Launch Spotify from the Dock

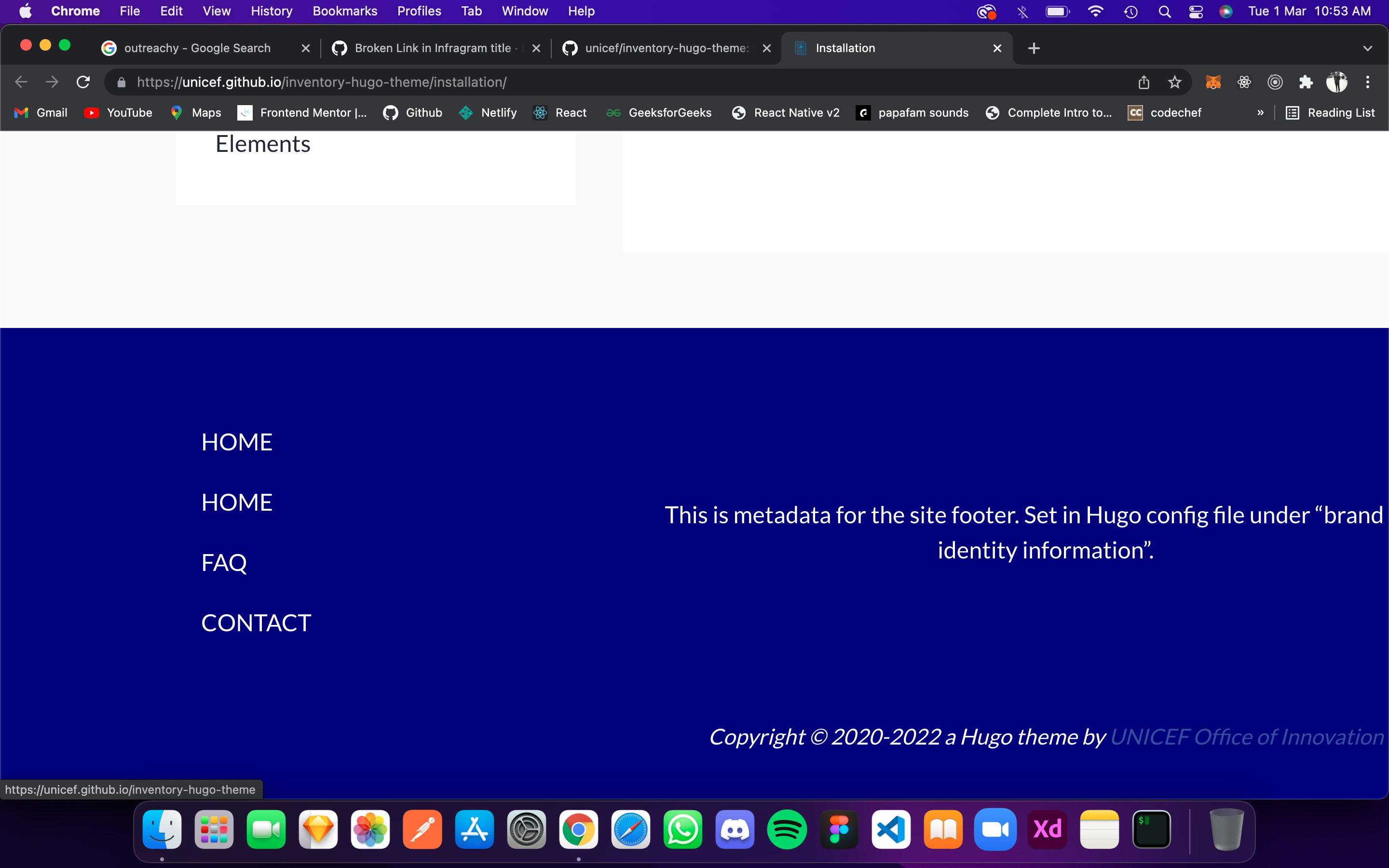(x=787, y=829)
